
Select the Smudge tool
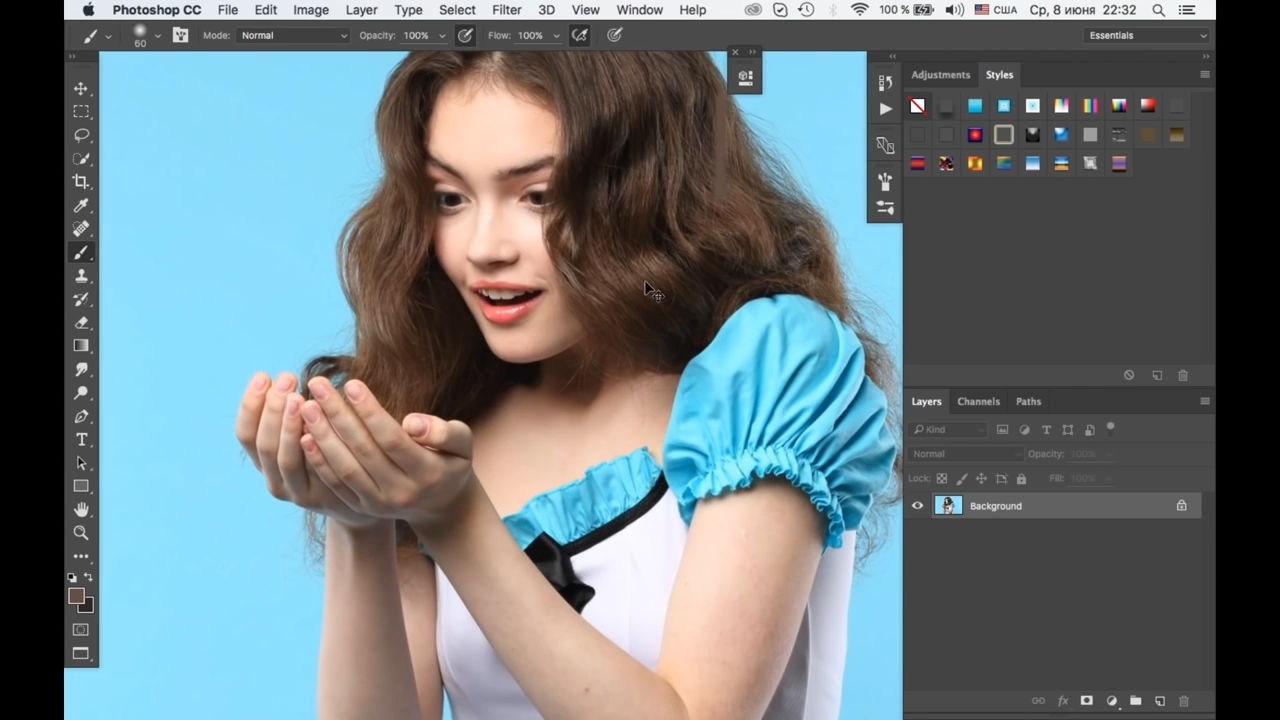tap(81, 370)
